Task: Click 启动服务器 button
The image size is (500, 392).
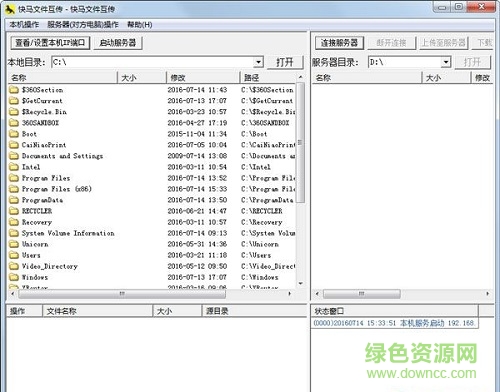Action: [x=118, y=43]
